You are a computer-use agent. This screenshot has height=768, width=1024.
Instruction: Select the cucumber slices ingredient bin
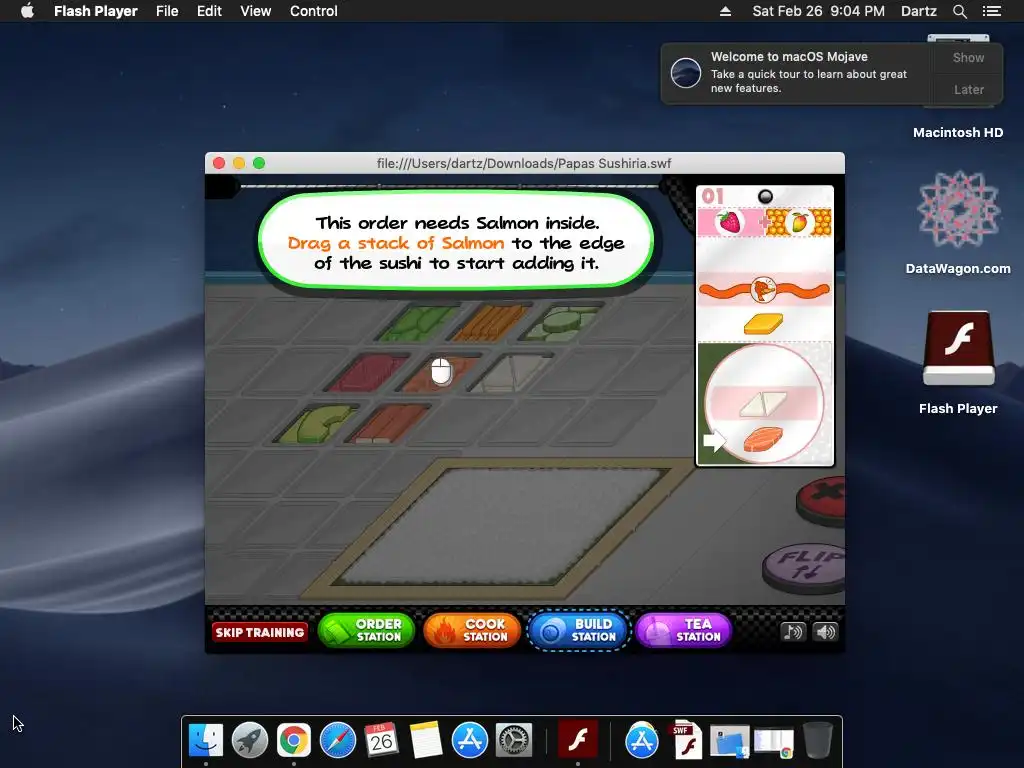point(562,323)
